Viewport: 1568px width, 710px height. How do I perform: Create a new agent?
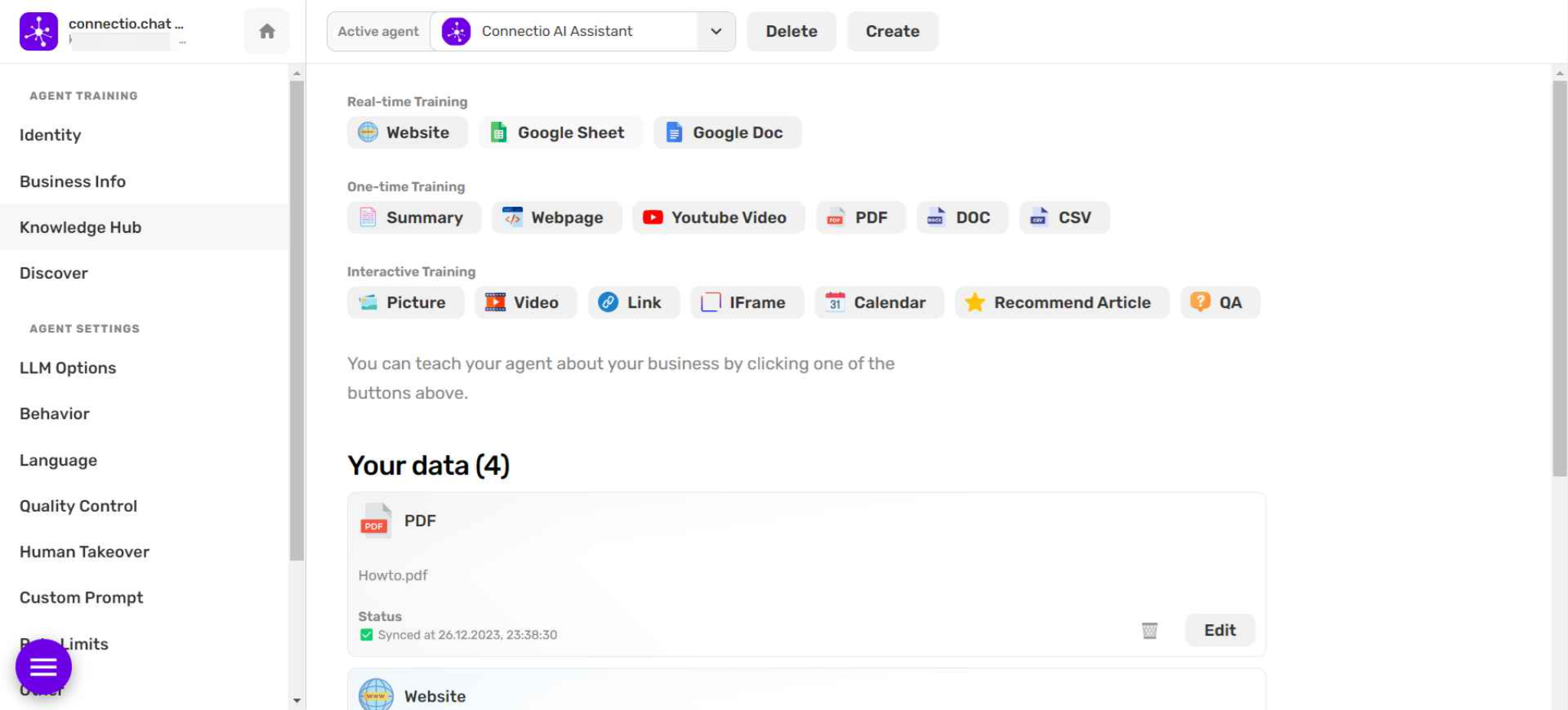click(x=893, y=31)
